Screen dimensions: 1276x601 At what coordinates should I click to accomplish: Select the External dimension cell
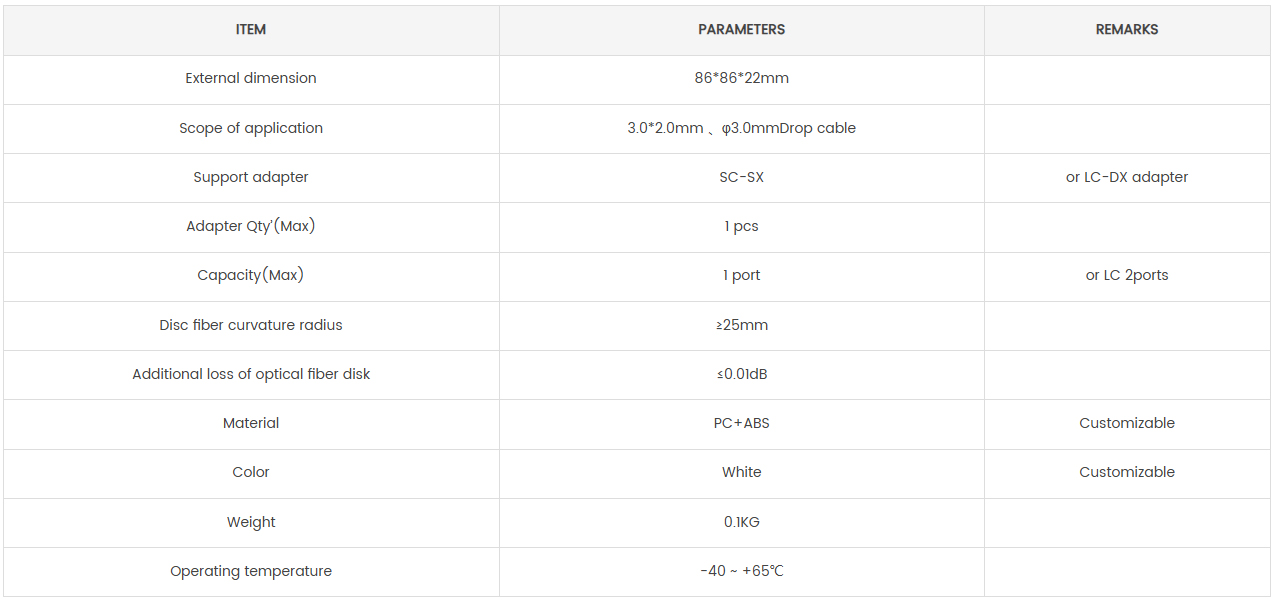click(x=251, y=78)
